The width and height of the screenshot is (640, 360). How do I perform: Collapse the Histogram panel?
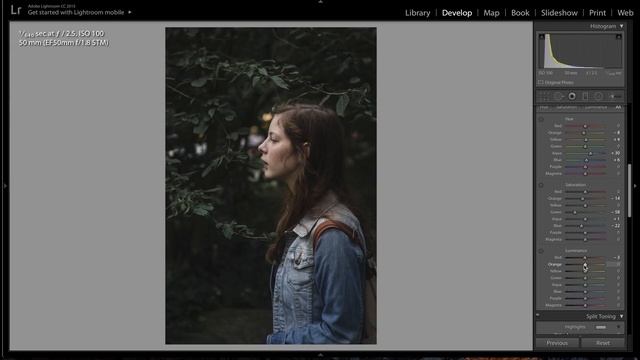[622, 26]
